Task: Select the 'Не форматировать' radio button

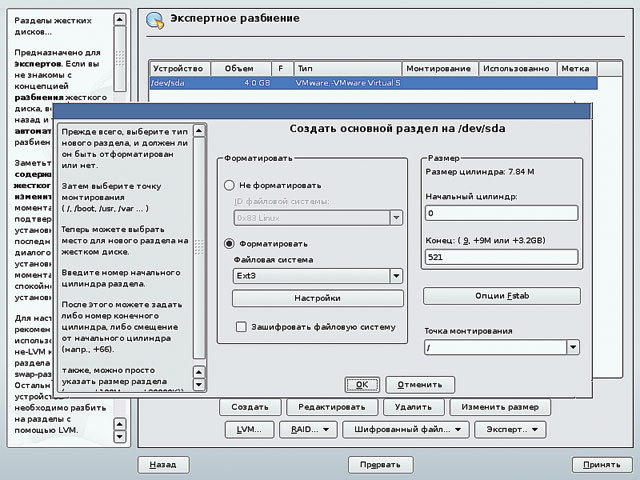Action: 229,185
